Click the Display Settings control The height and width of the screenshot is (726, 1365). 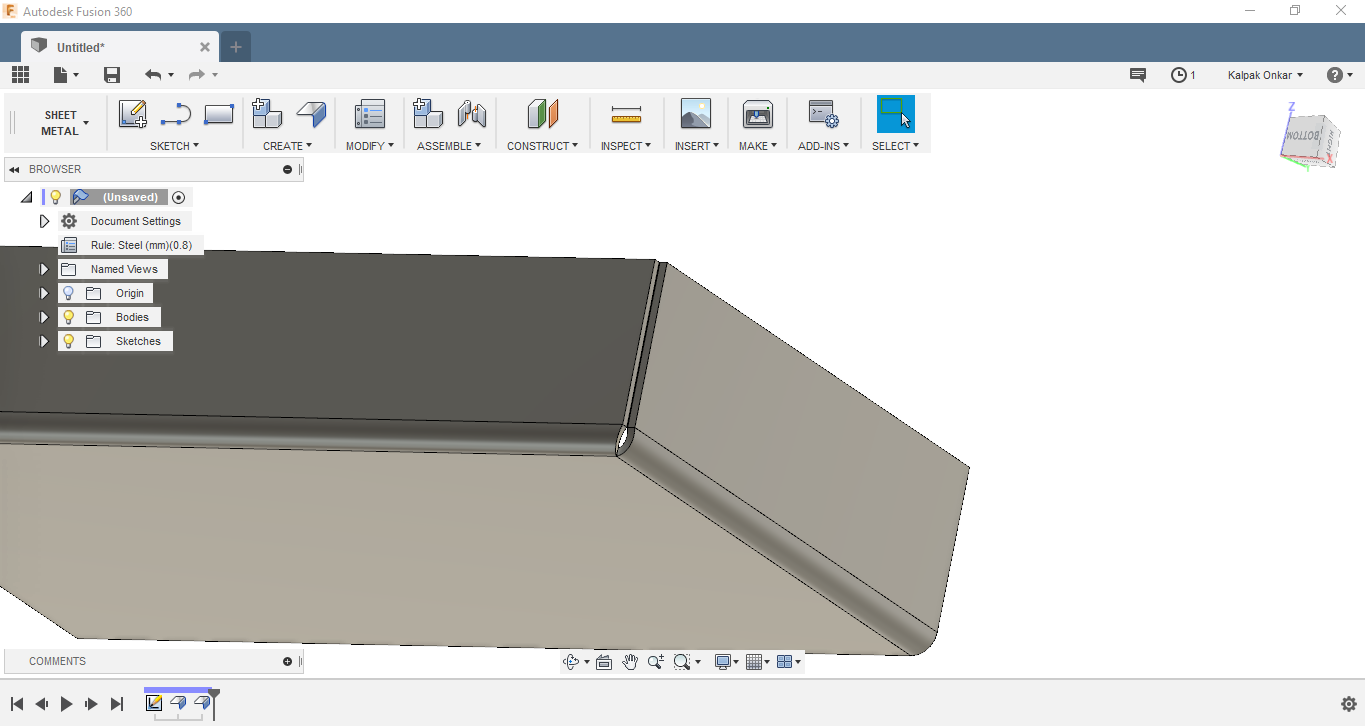pyautogui.click(x=724, y=661)
